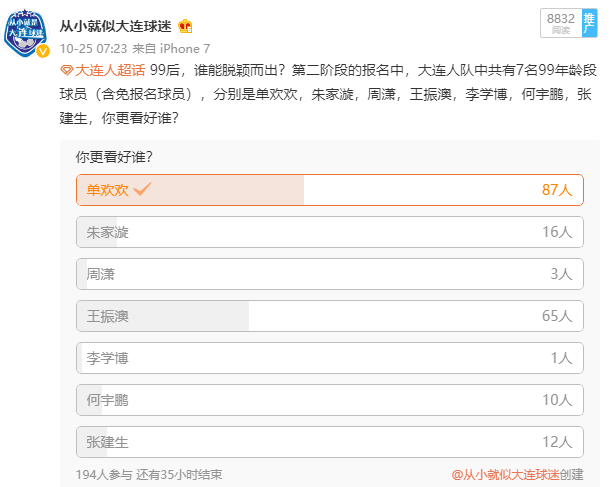
Task: Open the poll creator link at bottom
Action: 510,474
